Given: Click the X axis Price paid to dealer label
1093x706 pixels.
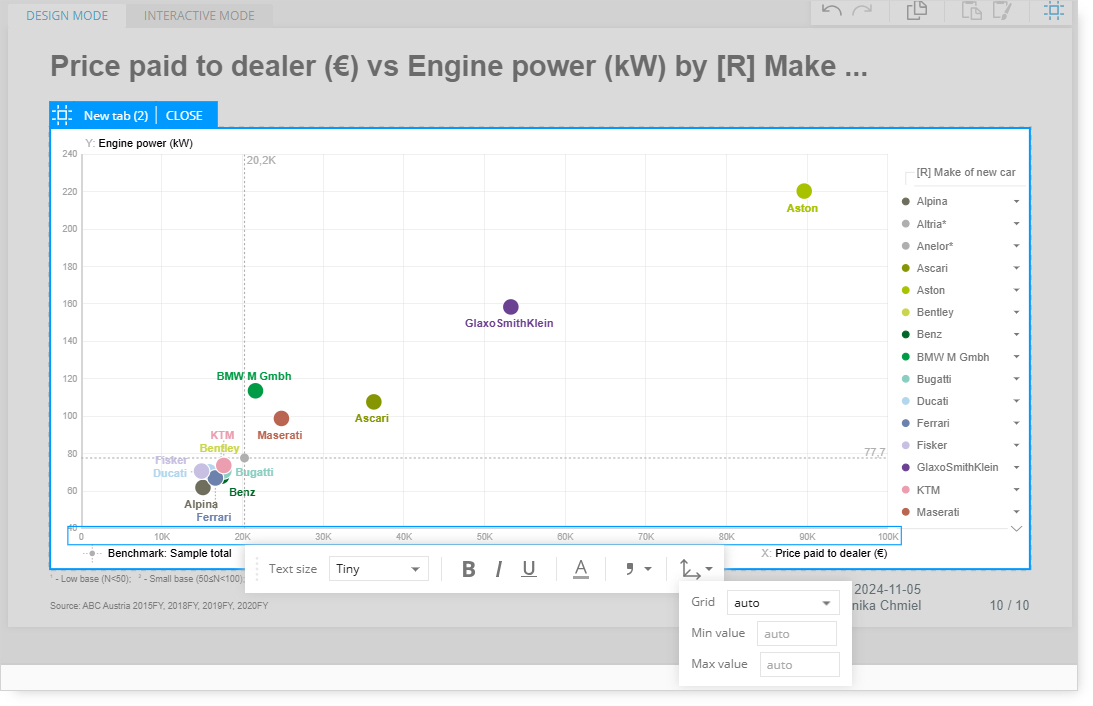Looking at the screenshot, I should pyautogui.click(x=831, y=553).
